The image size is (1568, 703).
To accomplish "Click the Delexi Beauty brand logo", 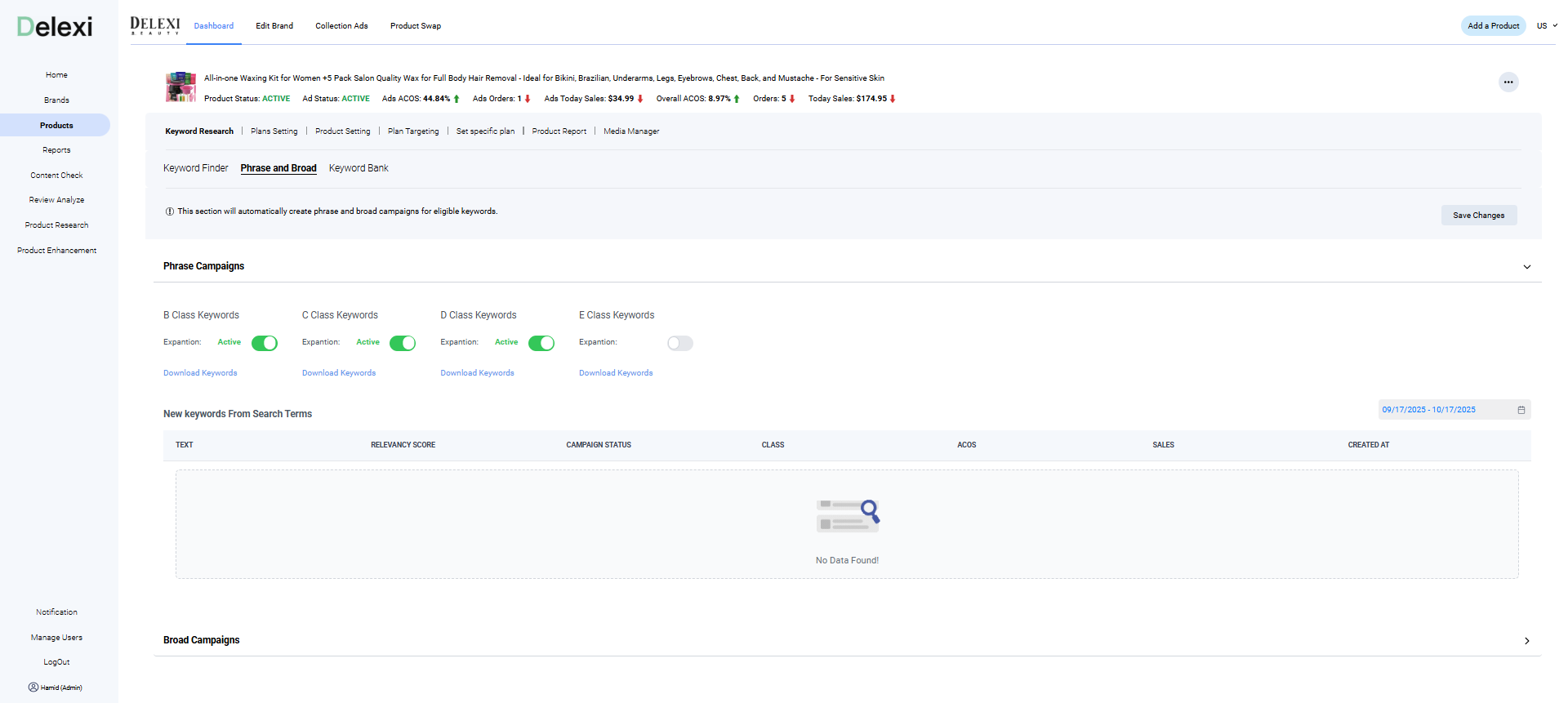I will pyautogui.click(x=155, y=25).
